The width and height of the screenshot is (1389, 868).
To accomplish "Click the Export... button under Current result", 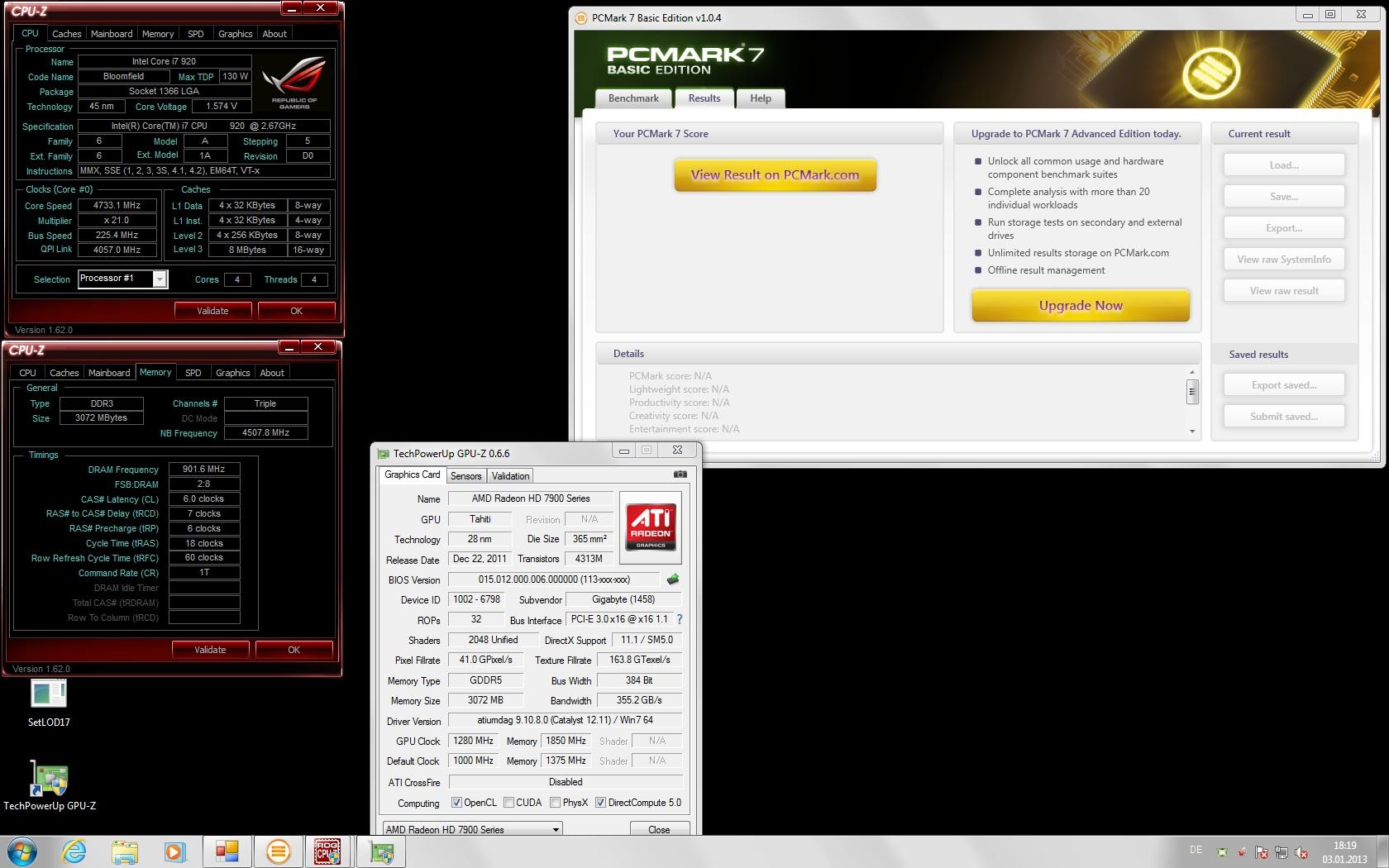I will [1284, 228].
